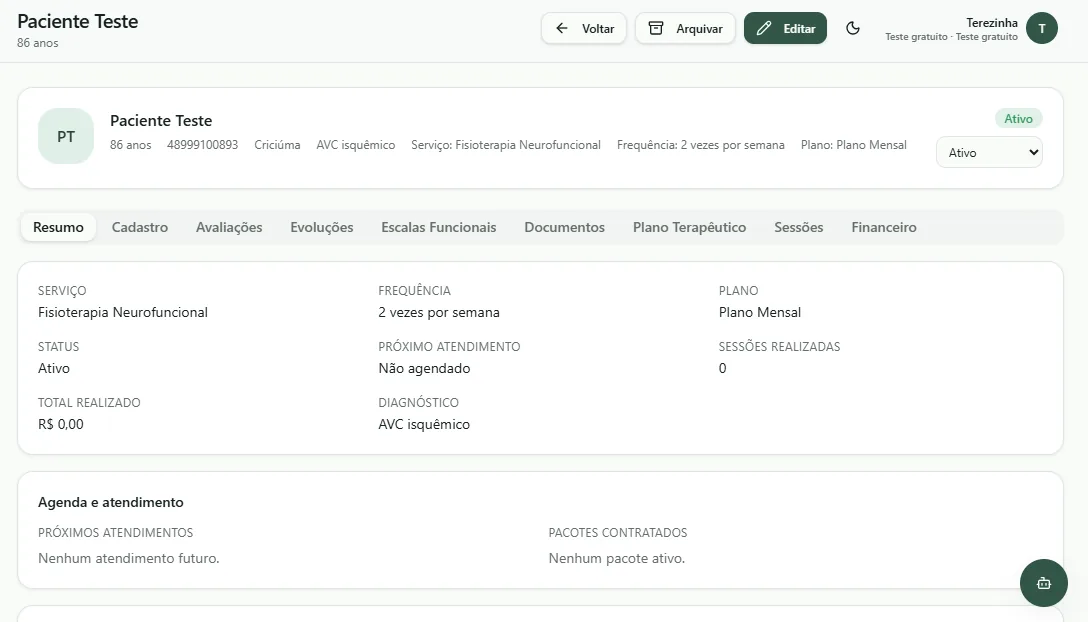Switch to the Documentos tab
The height and width of the screenshot is (622, 1088).
click(564, 227)
